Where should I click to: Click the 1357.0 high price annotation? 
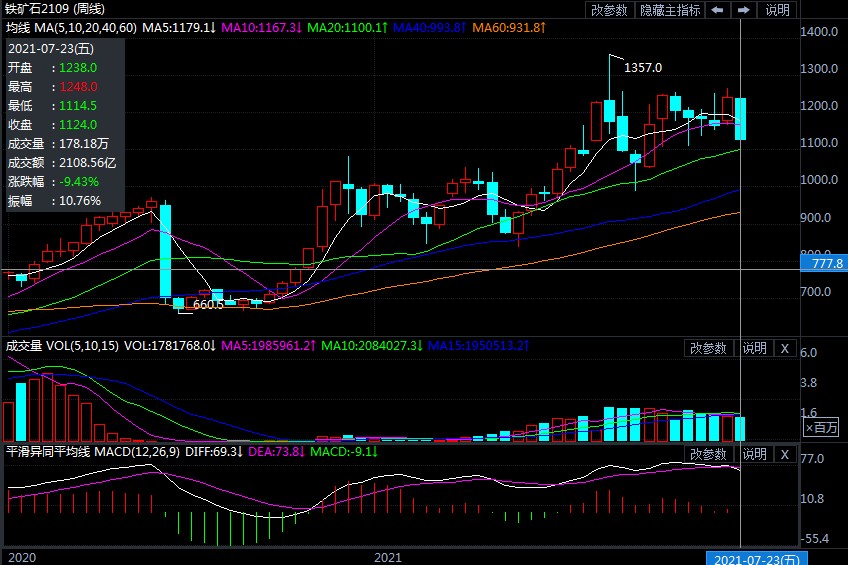643,68
